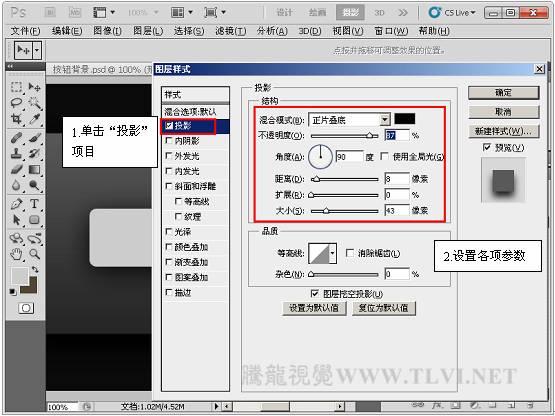
Task: Open the black shadow color swatch
Action: tap(405, 119)
